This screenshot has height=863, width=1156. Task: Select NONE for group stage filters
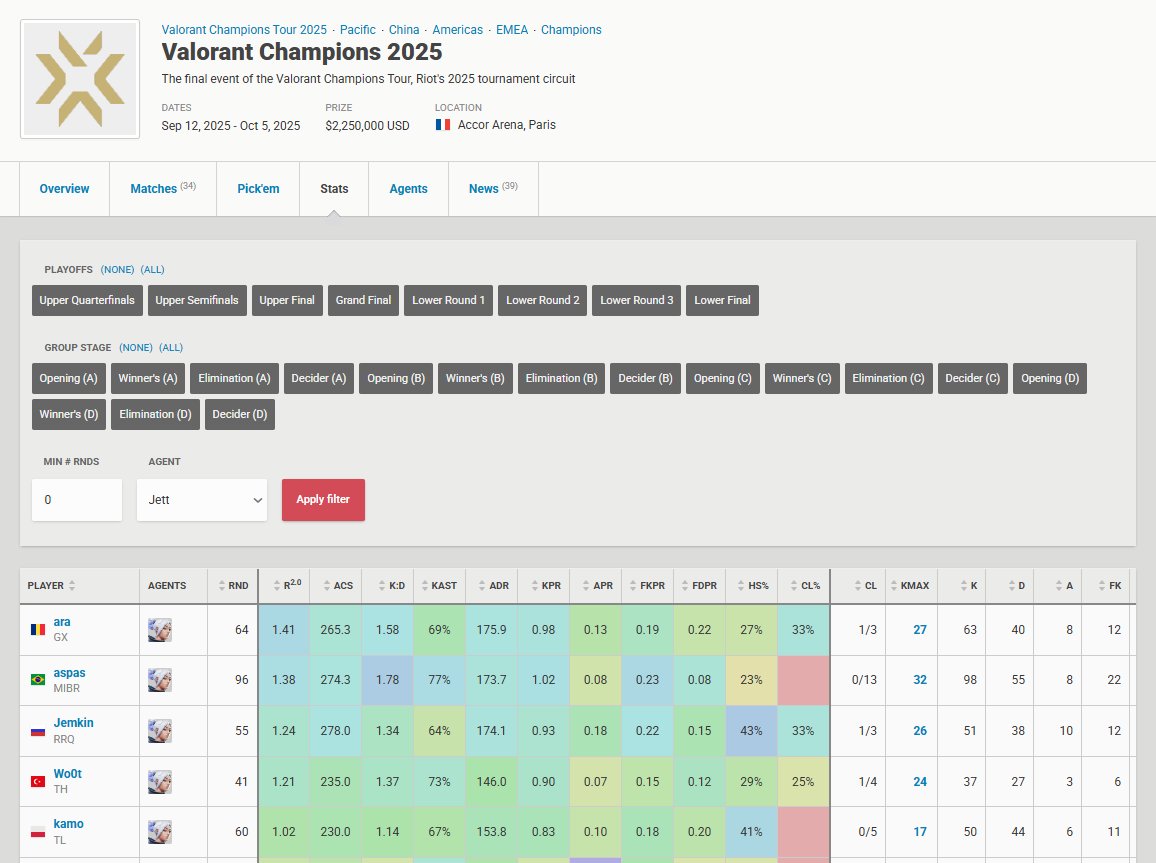click(x=136, y=348)
